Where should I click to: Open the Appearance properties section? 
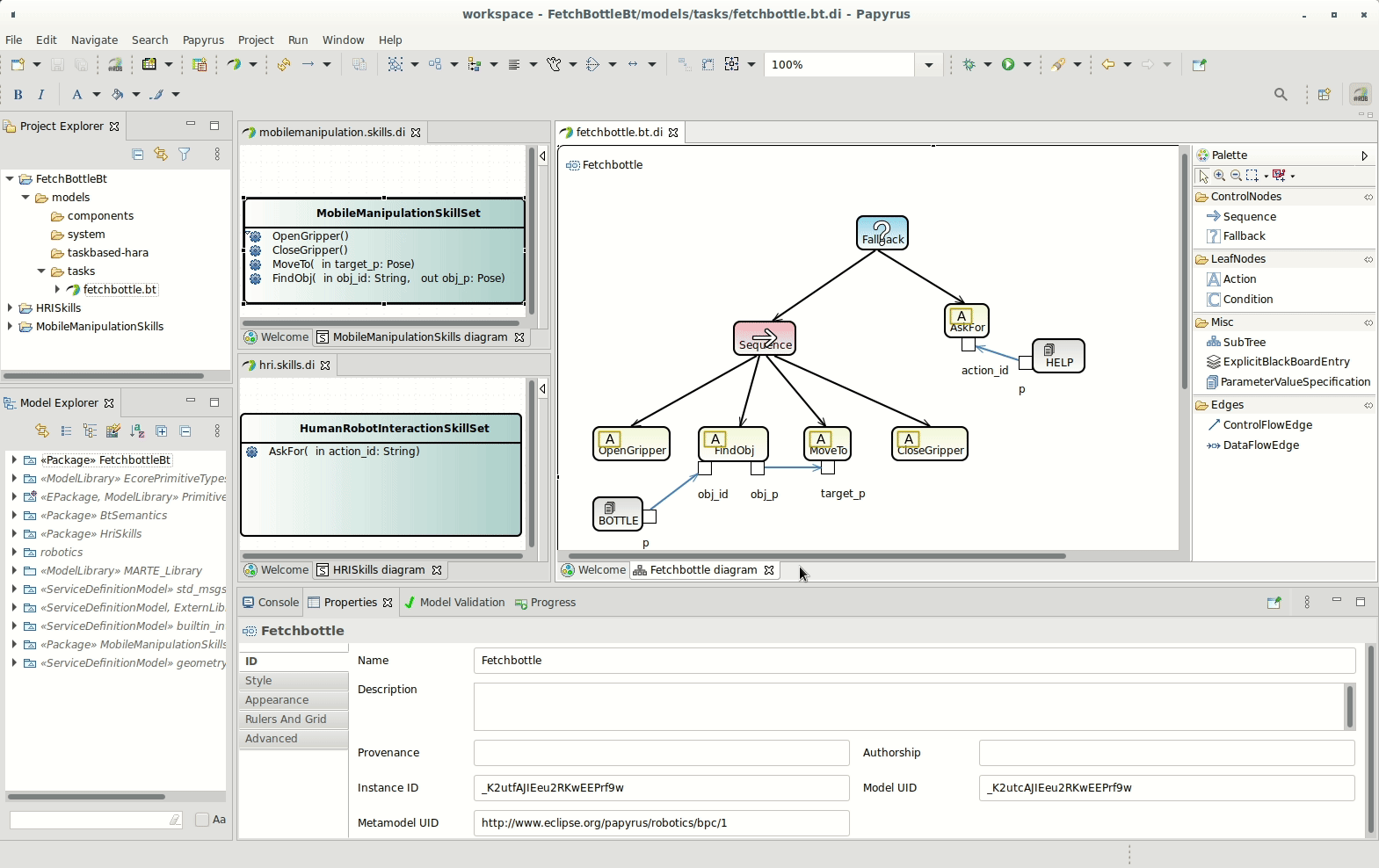coord(277,700)
